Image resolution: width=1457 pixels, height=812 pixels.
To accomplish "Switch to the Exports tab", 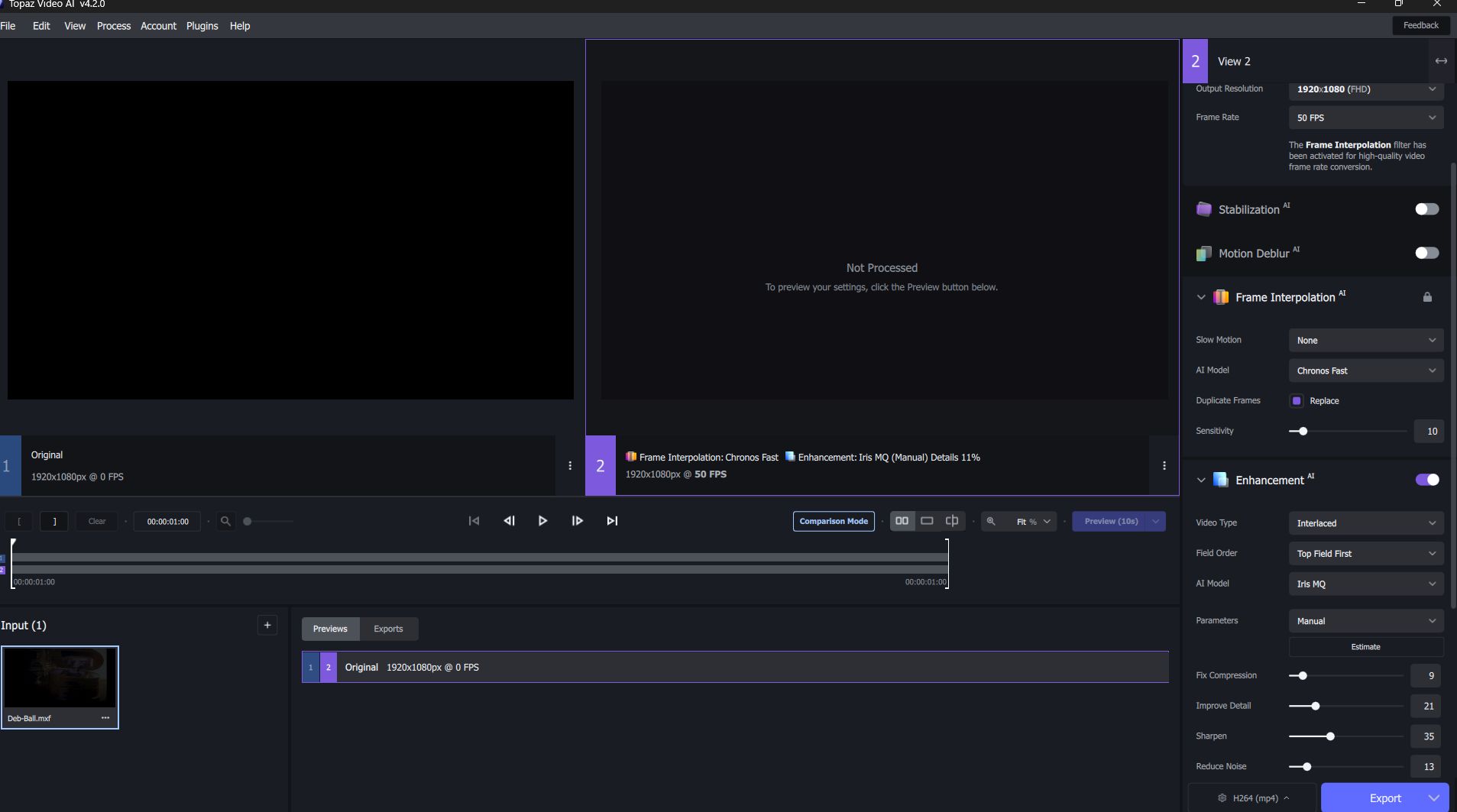I will (388, 628).
